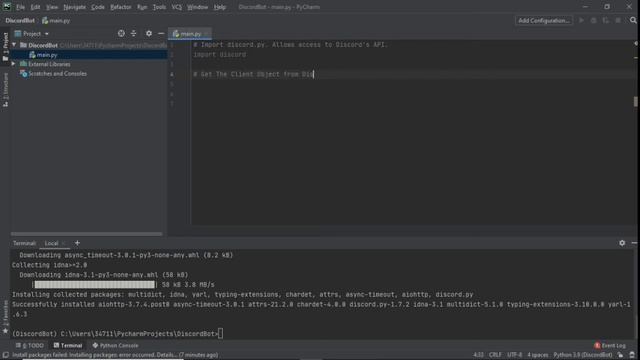Screen dimensions: 640x360
Task: Click the Collapse All icon in Project panel
Action: [133, 33]
